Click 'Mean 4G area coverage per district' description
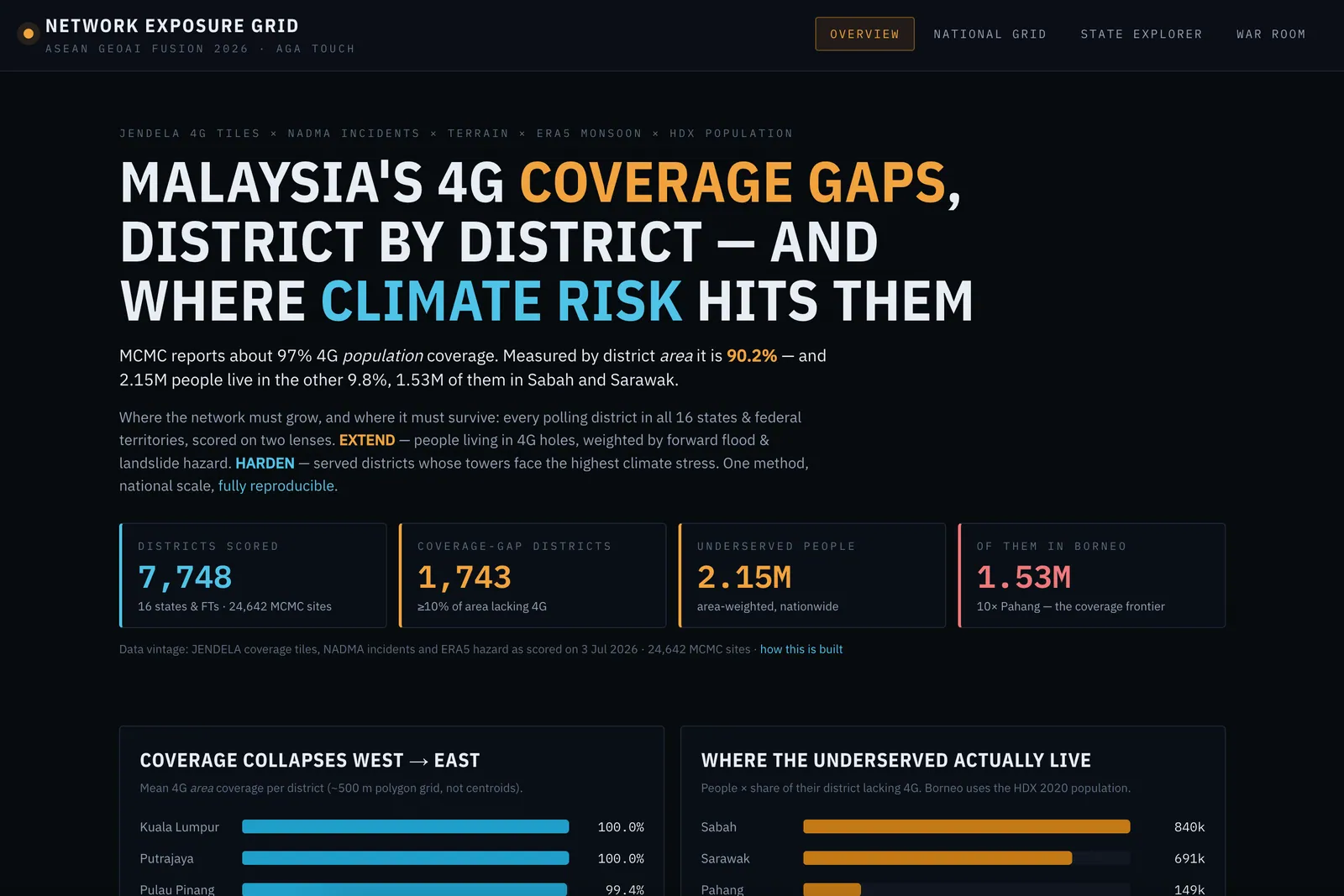Screen dimensions: 1344x896 click(x=331, y=788)
